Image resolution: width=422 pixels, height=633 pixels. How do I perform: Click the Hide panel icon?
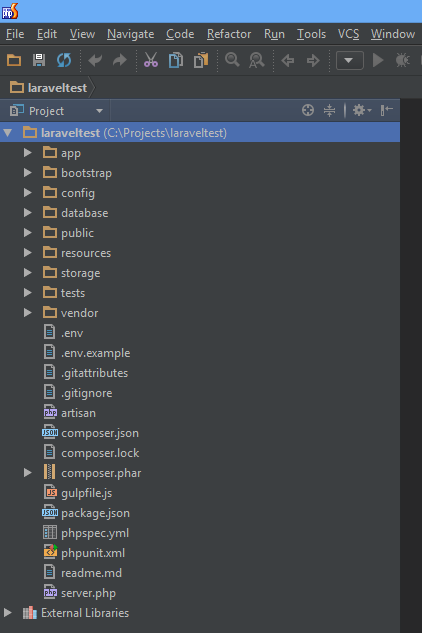pos(386,110)
